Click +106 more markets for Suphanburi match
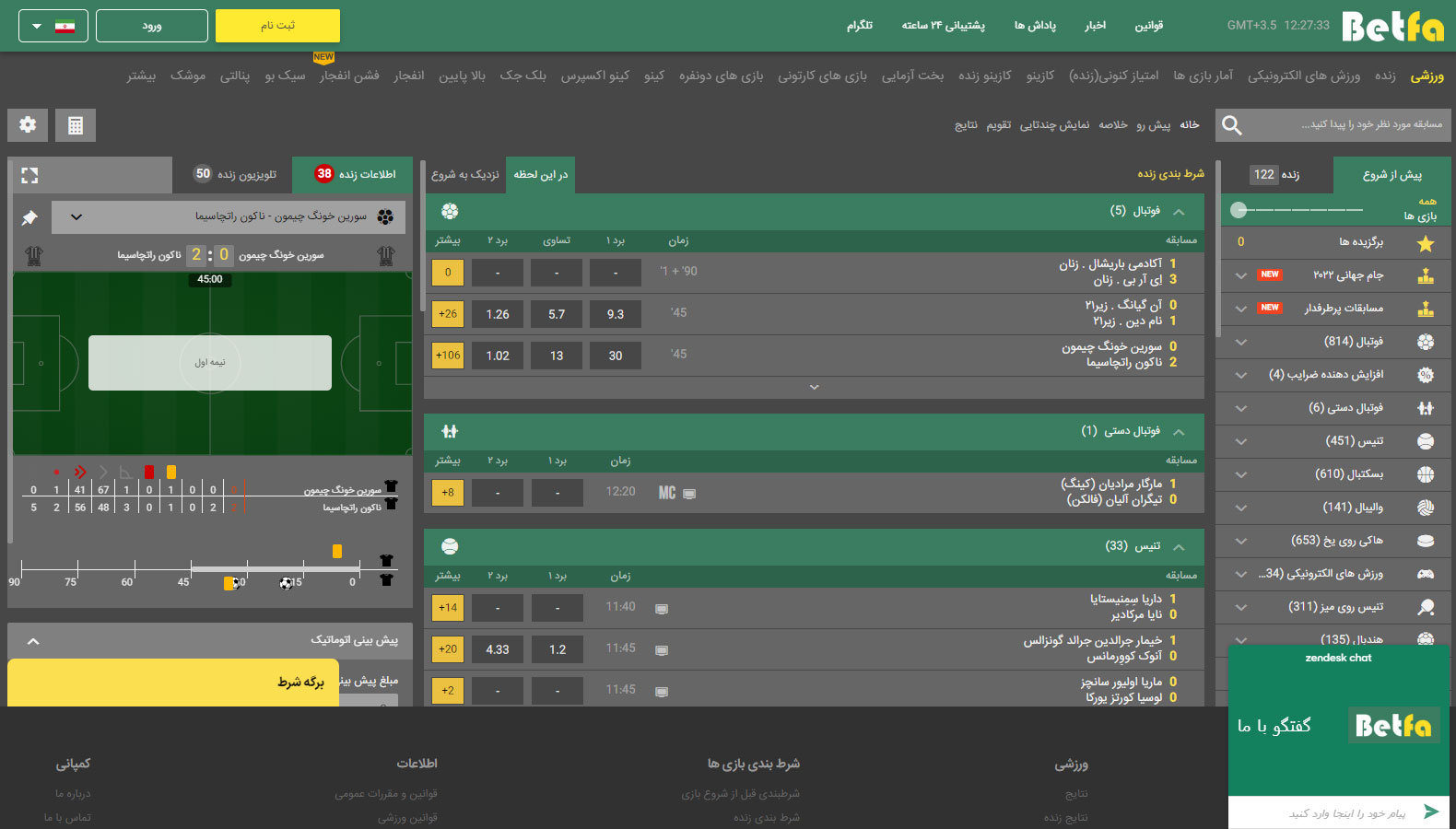This screenshot has width=1456, height=829. pos(448,356)
